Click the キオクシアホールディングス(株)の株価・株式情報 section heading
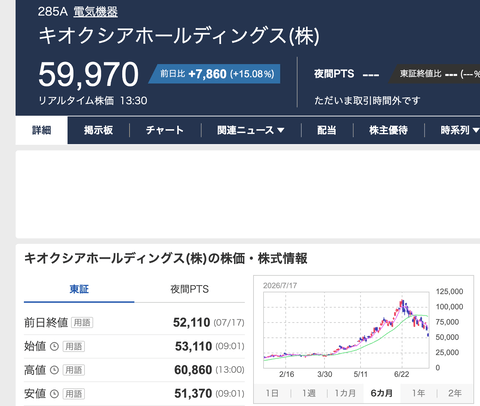Viewport: 480px width, 406px height. point(166,259)
